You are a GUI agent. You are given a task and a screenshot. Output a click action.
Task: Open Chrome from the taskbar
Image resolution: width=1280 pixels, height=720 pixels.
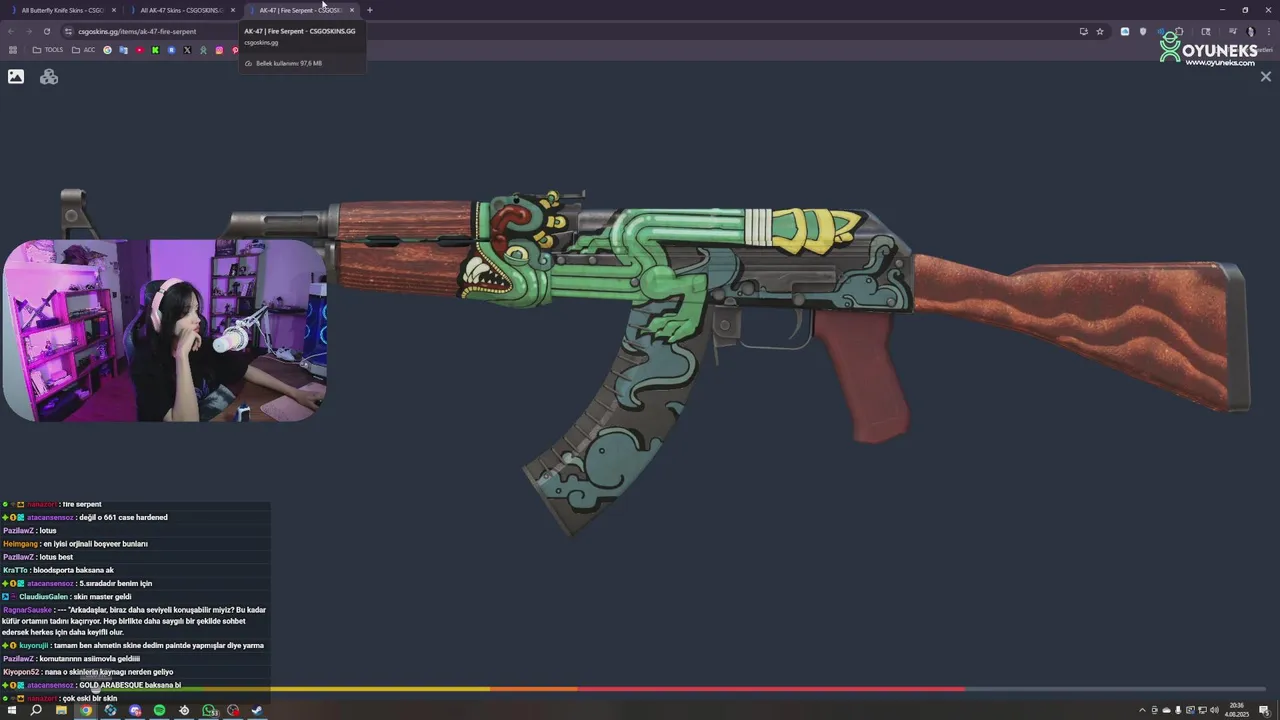[x=86, y=710]
